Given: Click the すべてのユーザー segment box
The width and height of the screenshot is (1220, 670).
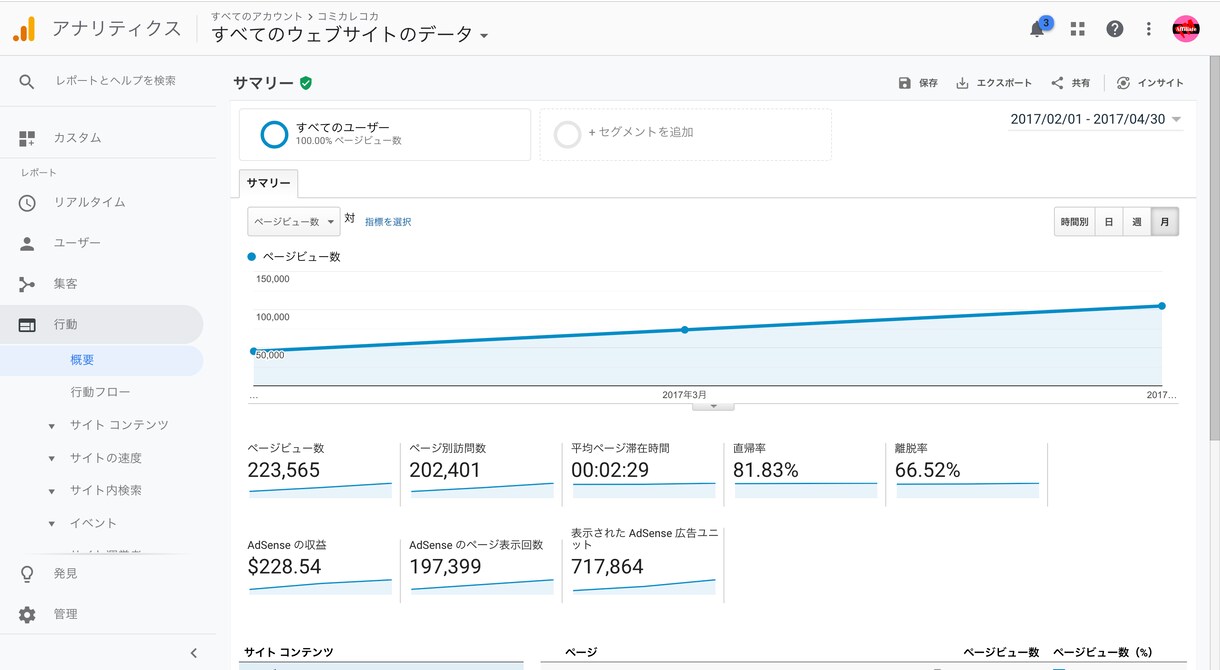Looking at the screenshot, I should pos(385,134).
